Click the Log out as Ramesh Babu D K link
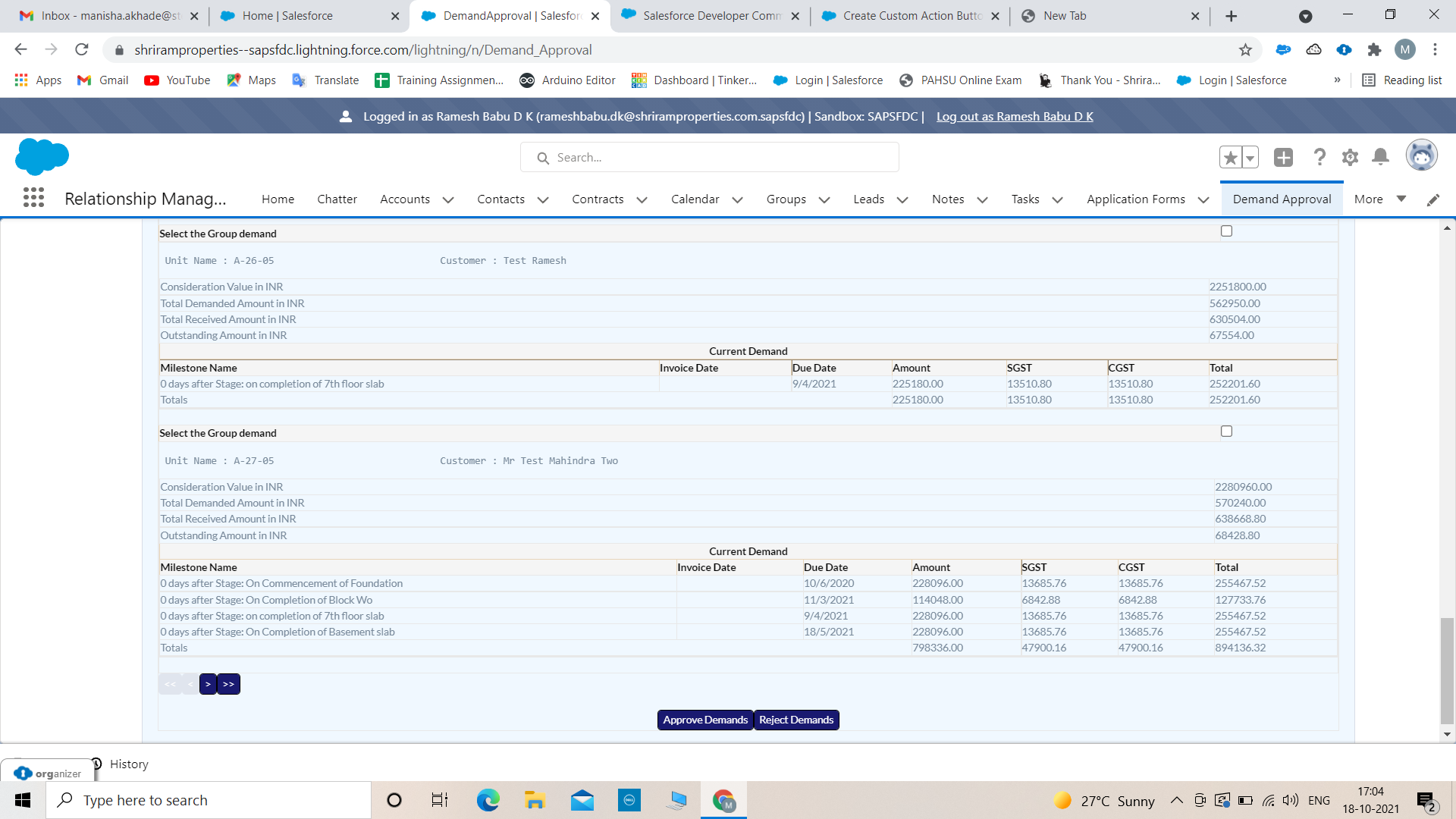Screen dimensions: 1456x819 1015,116
